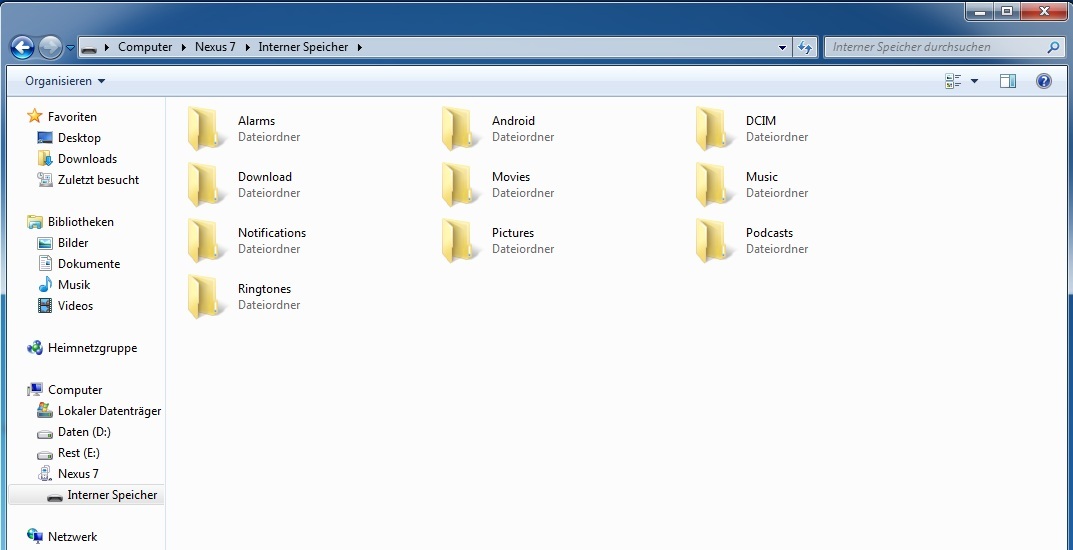Open Help with the question mark icon
Viewport: 1073px width, 550px height.
(1044, 81)
